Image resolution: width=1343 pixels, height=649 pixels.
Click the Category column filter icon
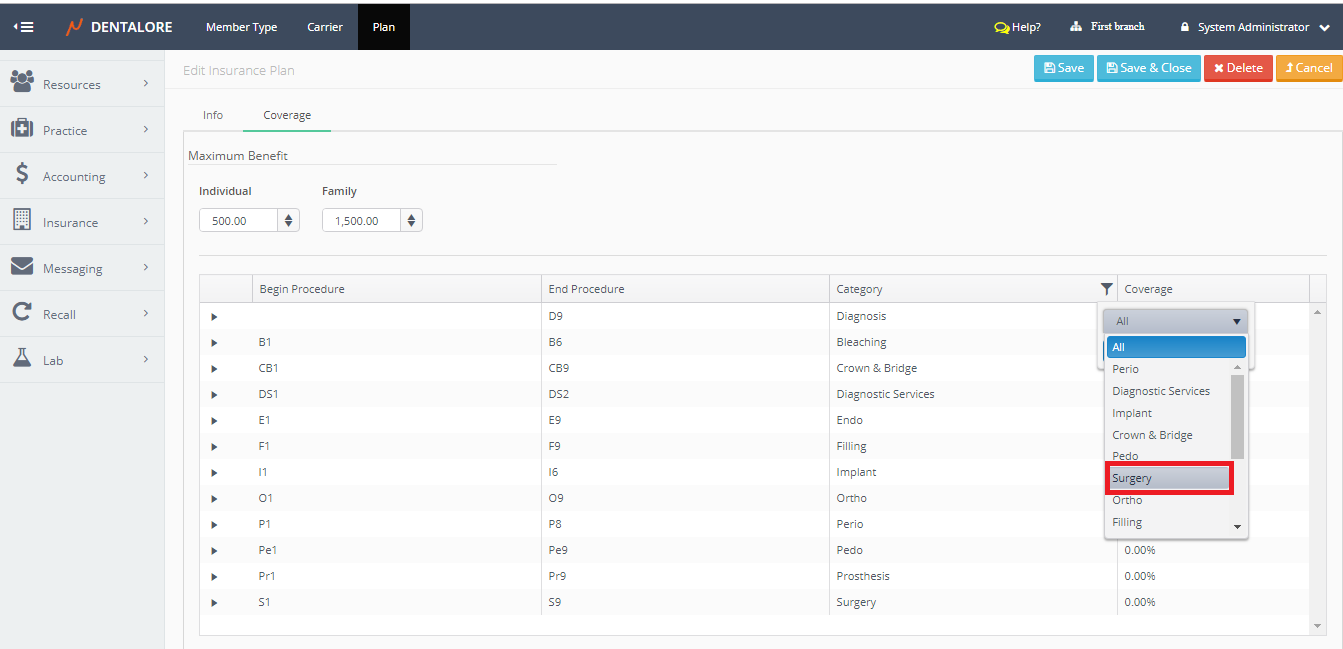pos(1106,289)
